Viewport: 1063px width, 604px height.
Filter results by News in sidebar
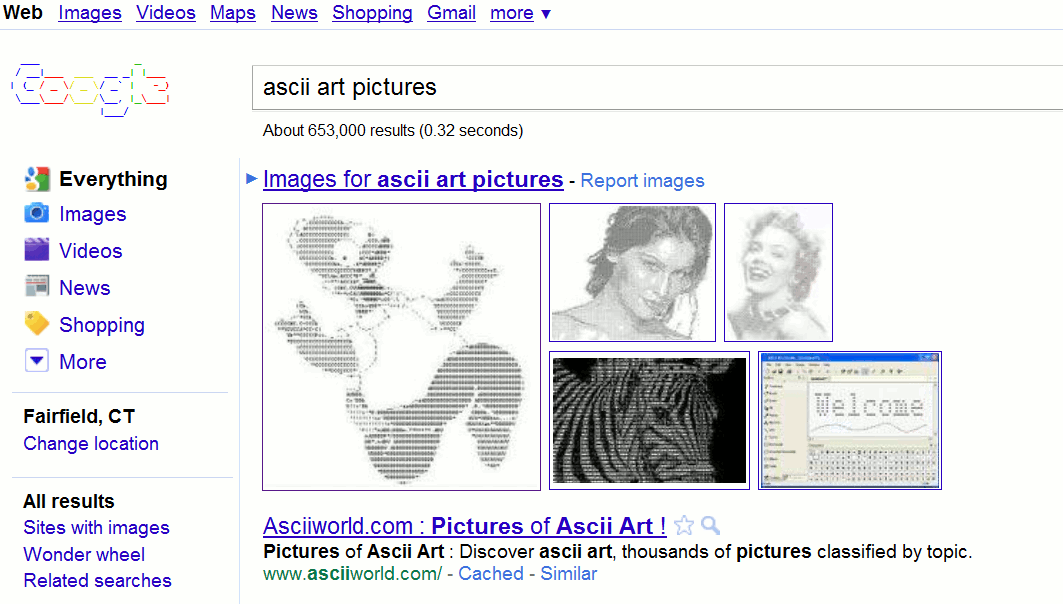pos(85,287)
